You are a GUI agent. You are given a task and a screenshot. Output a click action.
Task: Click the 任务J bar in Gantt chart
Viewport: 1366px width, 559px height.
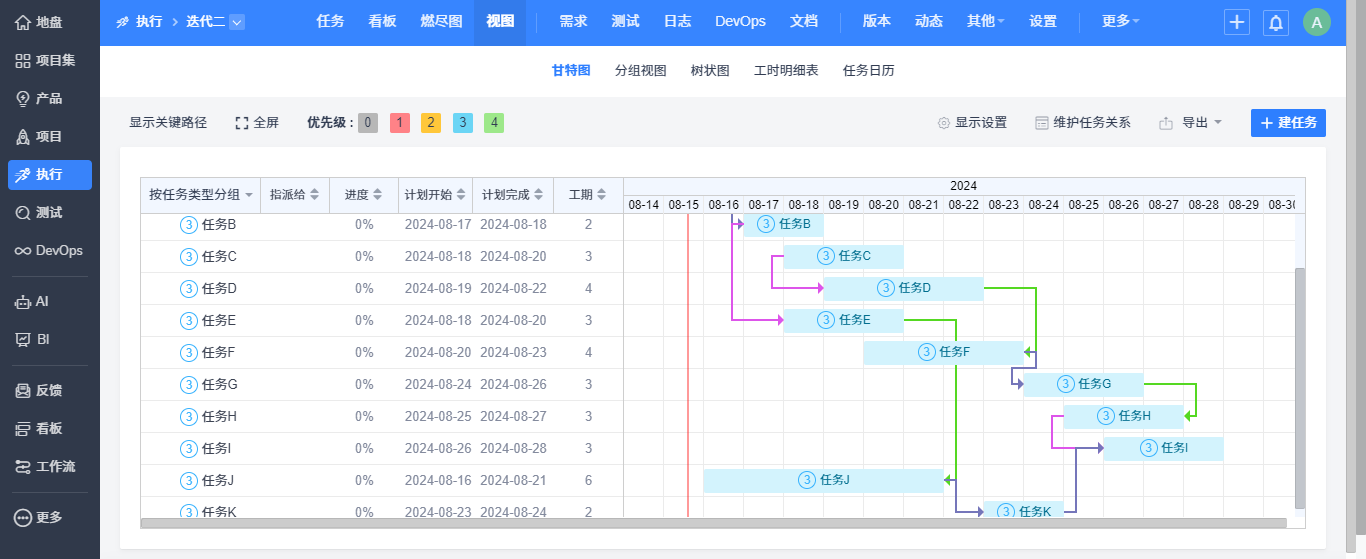click(x=823, y=480)
